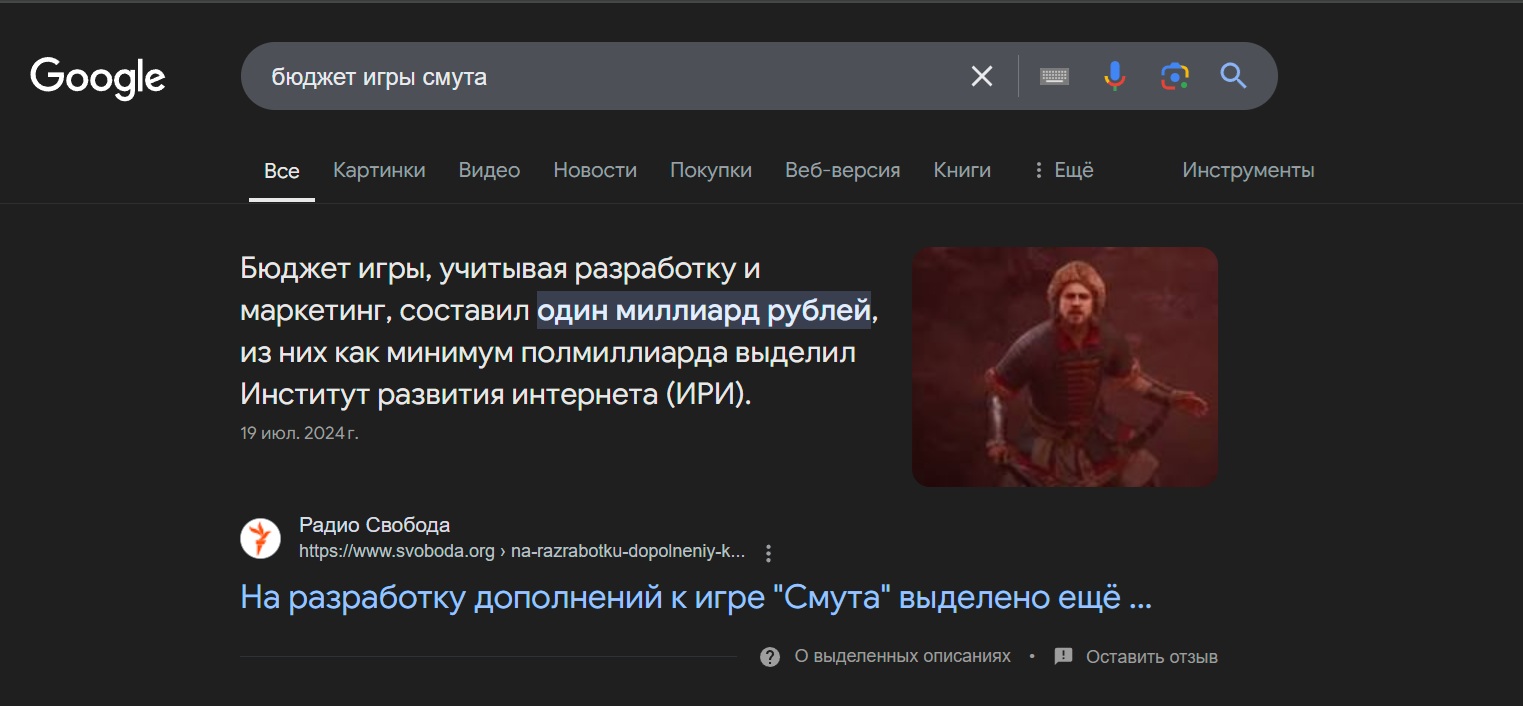Click the question mark help icon
The image size is (1523, 706).
point(770,657)
